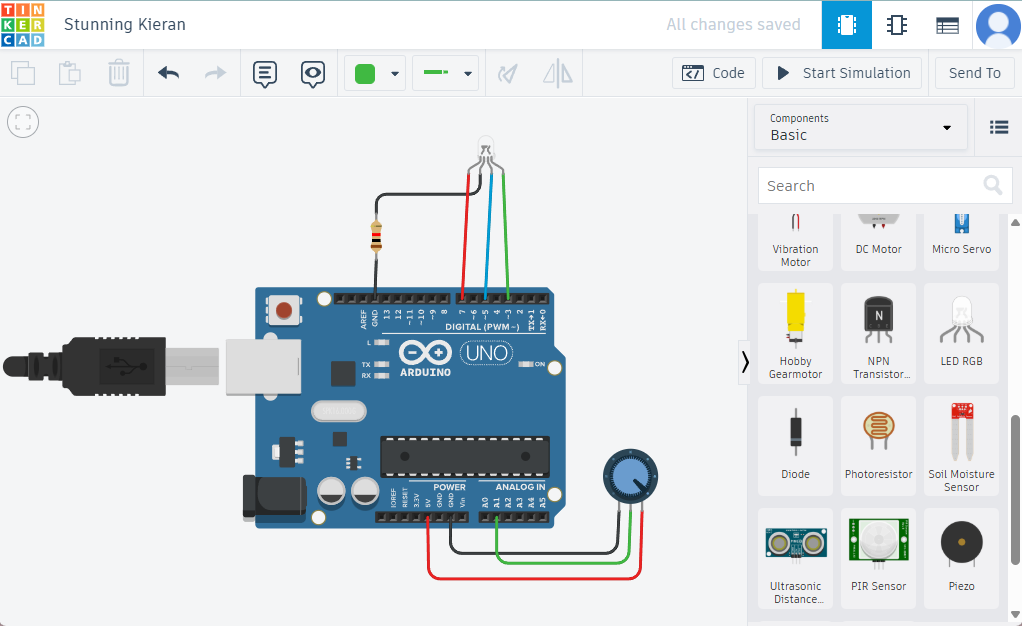Select the Hobby Gearmotor component
The width and height of the screenshot is (1022, 626).
point(795,334)
